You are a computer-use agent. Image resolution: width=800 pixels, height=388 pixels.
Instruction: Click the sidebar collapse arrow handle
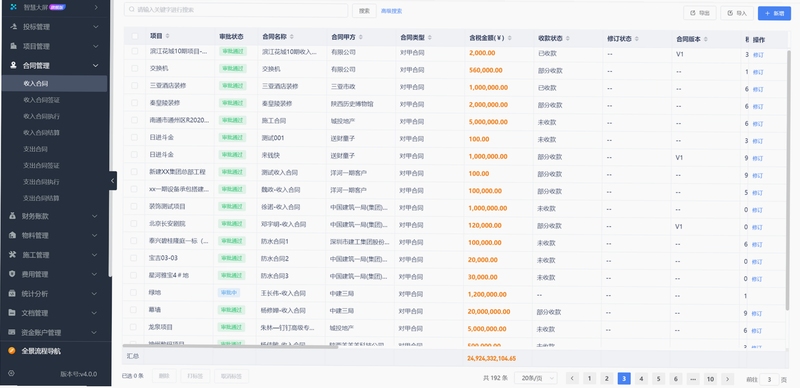[x=113, y=181]
